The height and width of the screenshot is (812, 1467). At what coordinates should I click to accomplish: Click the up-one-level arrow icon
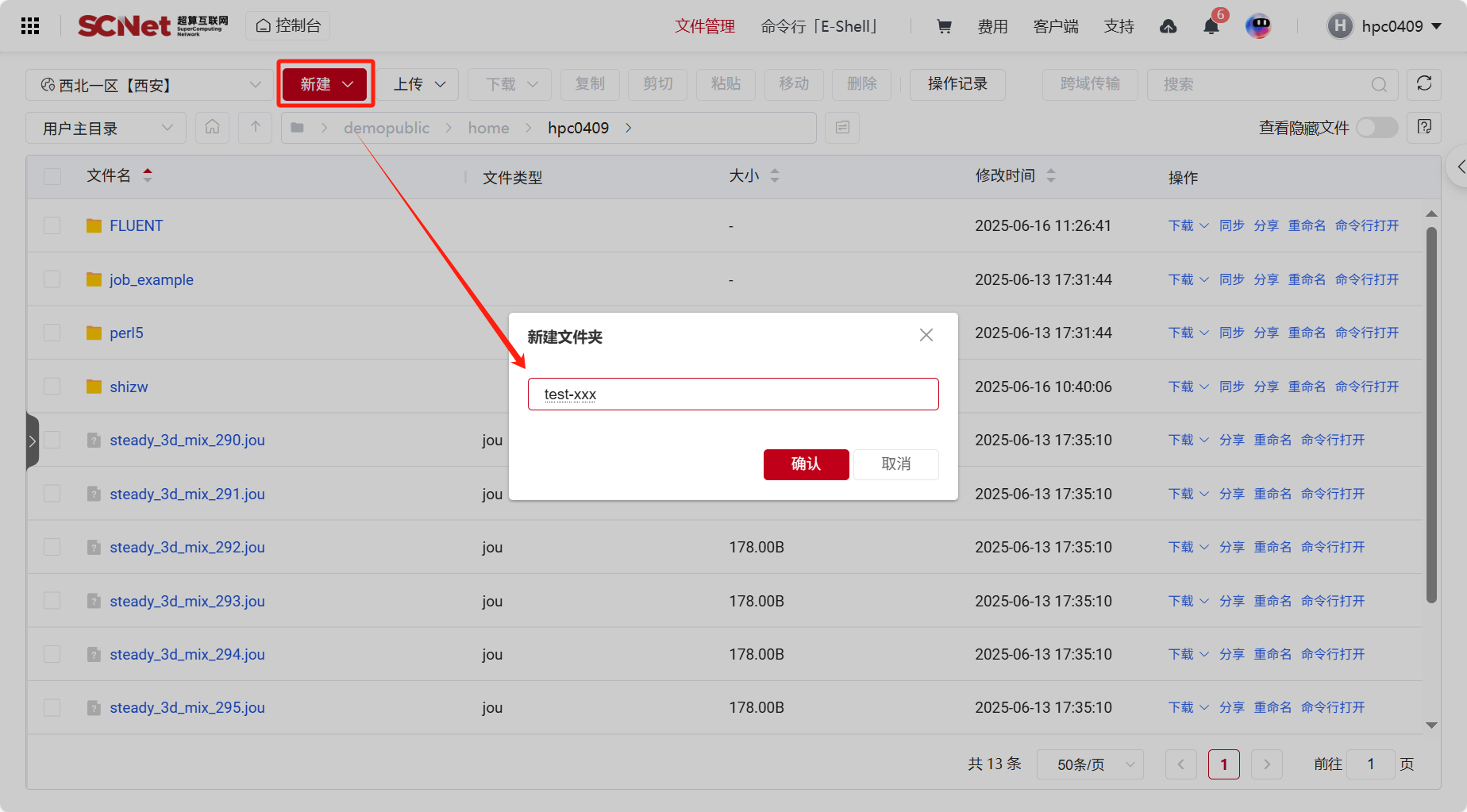[x=255, y=128]
